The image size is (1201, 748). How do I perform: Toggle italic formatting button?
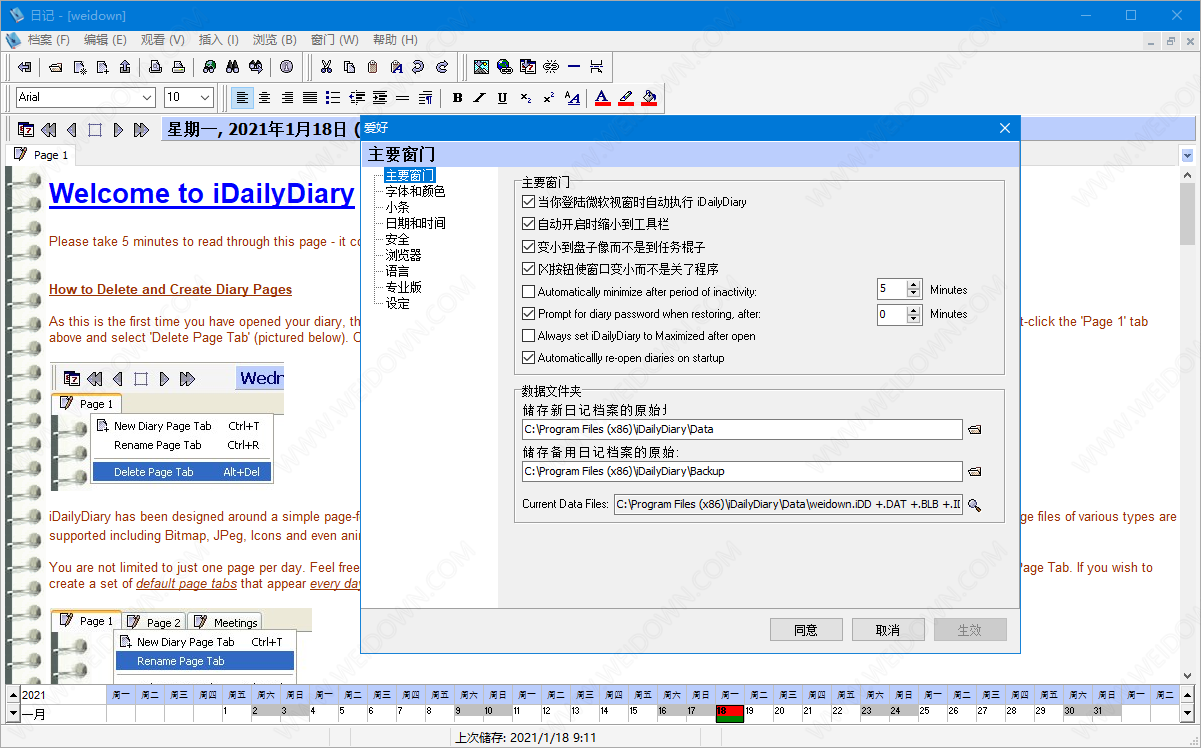tap(479, 97)
